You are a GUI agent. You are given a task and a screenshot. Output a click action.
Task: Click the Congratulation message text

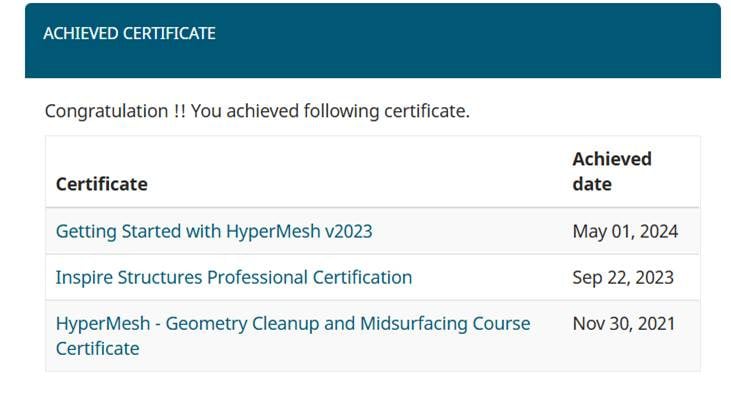point(257,111)
